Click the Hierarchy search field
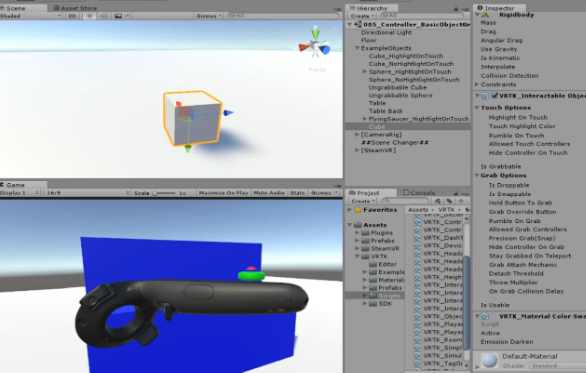Viewport: 586px width, 373px height. (421, 16)
